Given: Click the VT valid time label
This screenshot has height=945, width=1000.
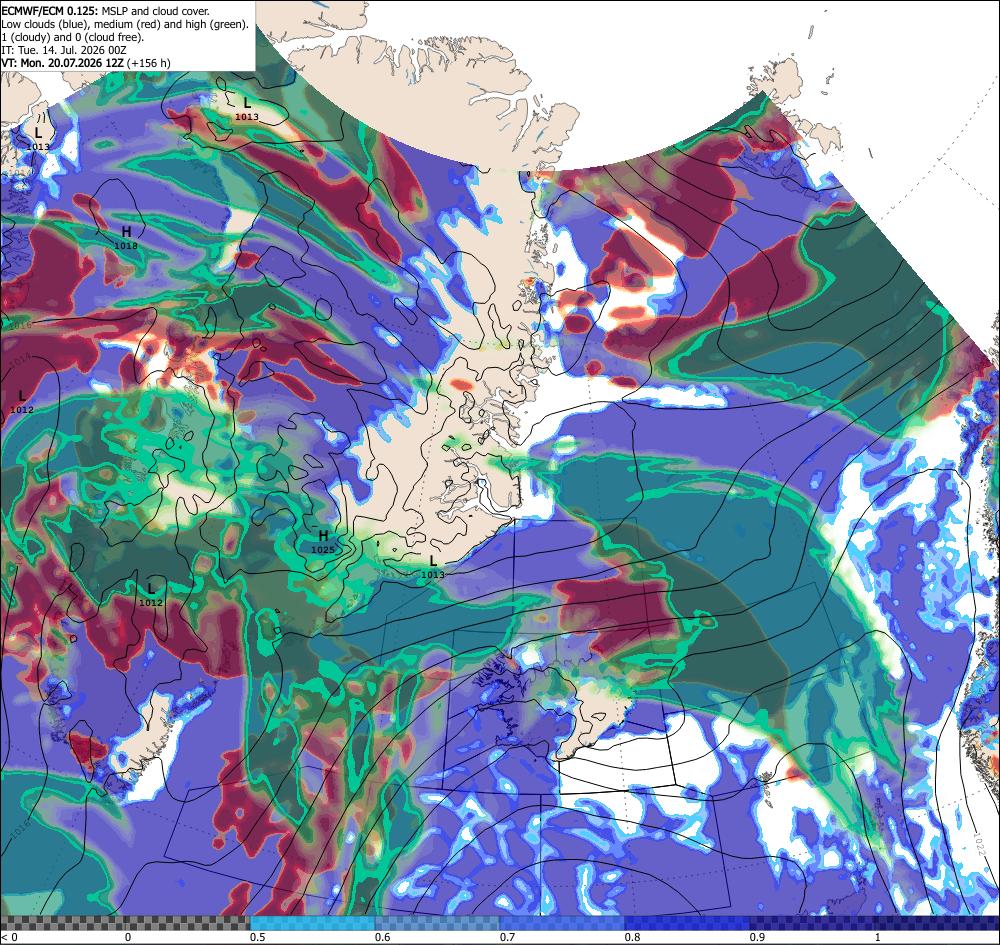Looking at the screenshot, I should point(86,63).
